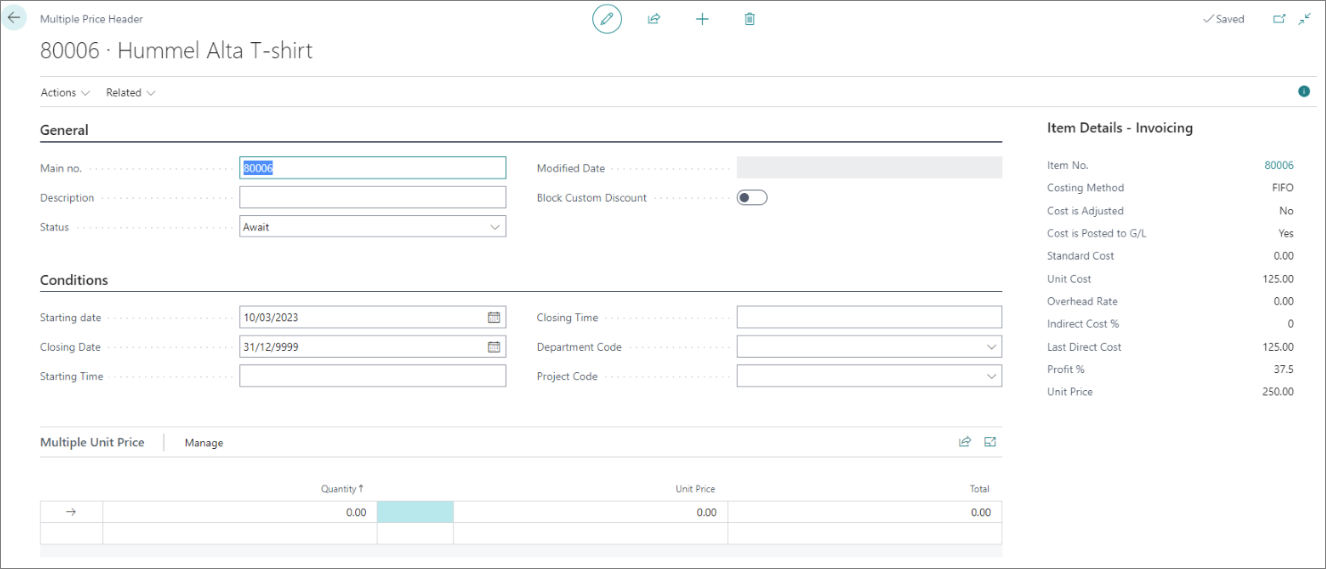Screen dimensions: 1326x569
Task: Click the Profit % value 37.5
Action: [1284, 369]
